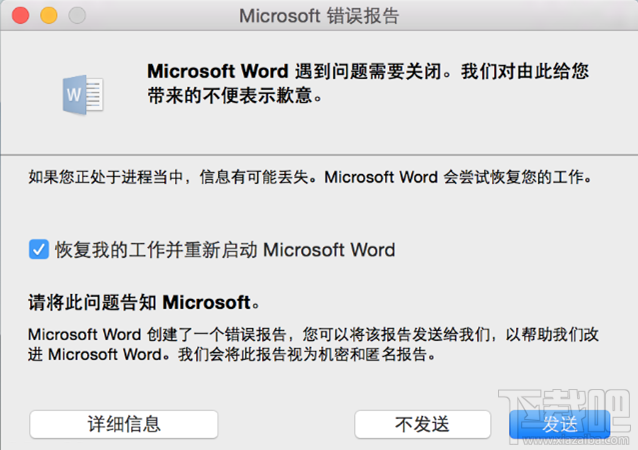The width and height of the screenshot is (638, 450).
Task: Click the heading 请将此问题告知 Microsoft。
Action: click(144, 303)
